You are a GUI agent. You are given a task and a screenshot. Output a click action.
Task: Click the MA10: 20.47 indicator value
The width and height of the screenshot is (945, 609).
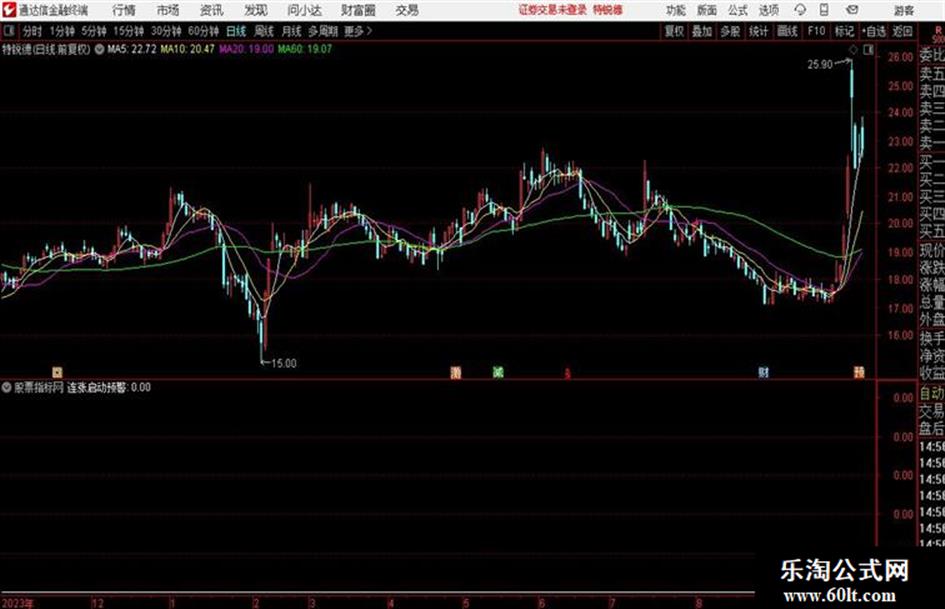point(187,49)
